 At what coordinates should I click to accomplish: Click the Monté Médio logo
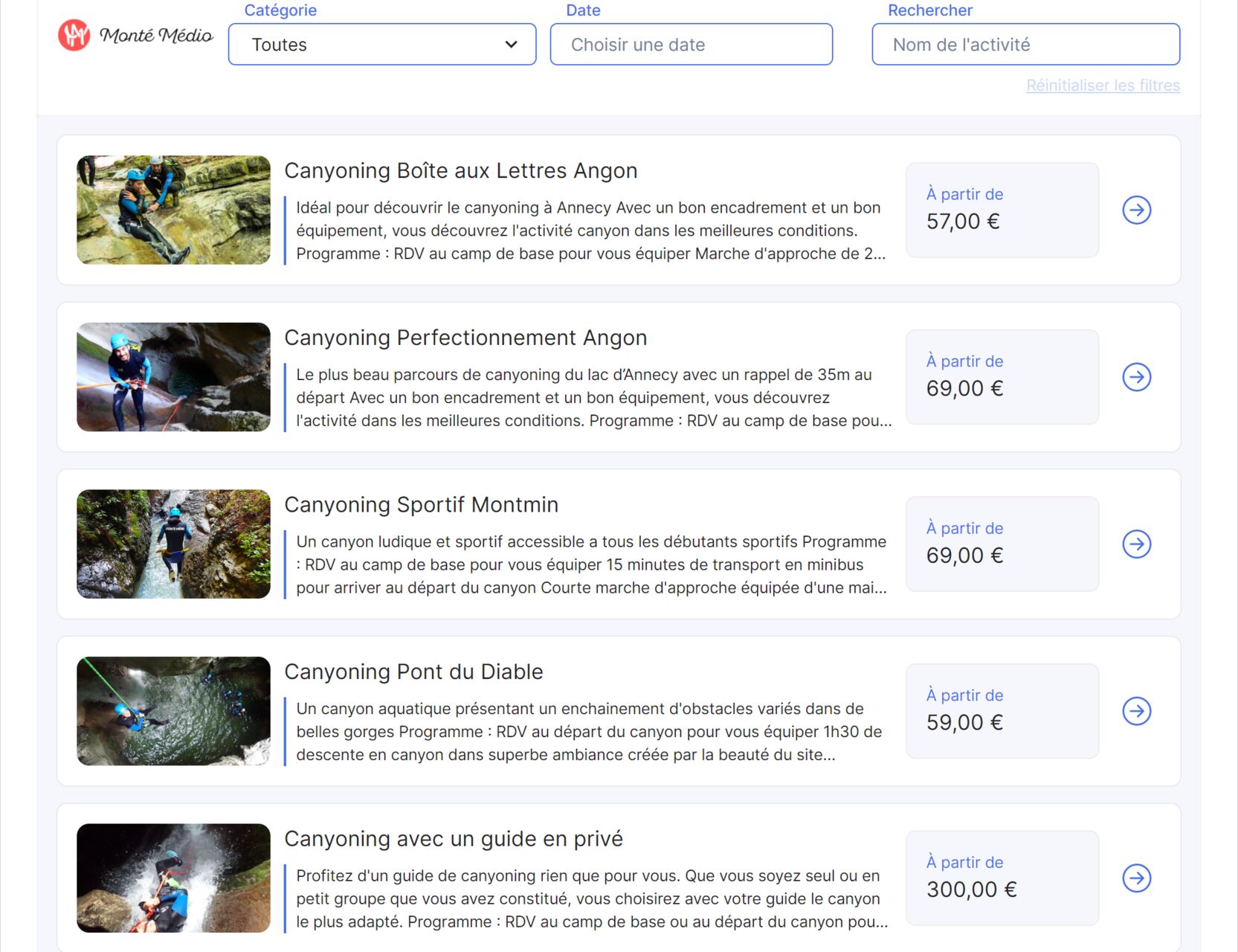point(135,35)
